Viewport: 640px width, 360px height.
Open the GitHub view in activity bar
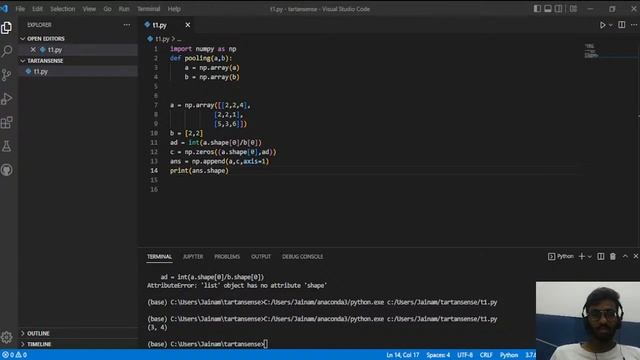tap(7, 169)
